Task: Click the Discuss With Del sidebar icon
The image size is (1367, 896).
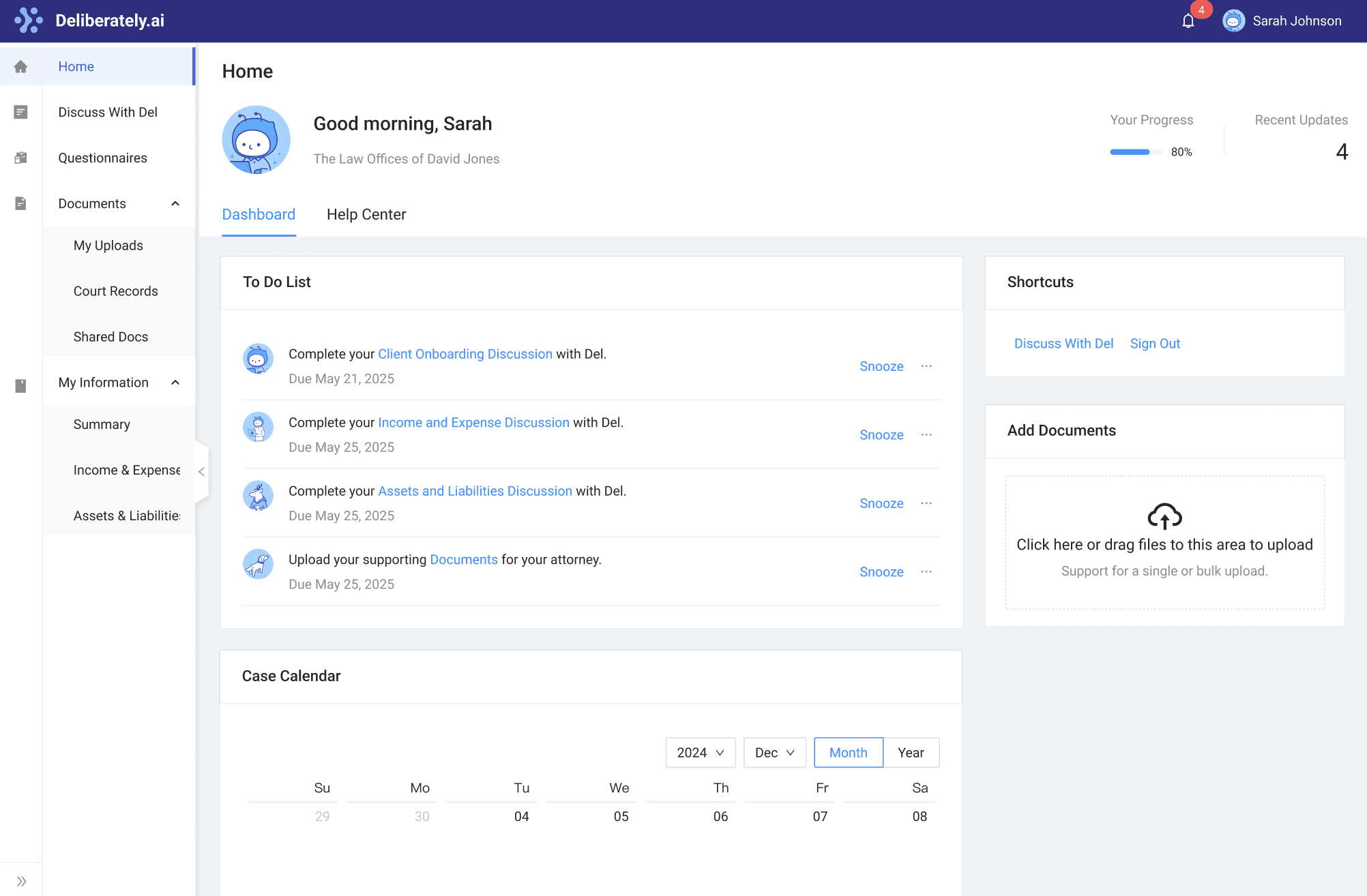Action: (20, 112)
